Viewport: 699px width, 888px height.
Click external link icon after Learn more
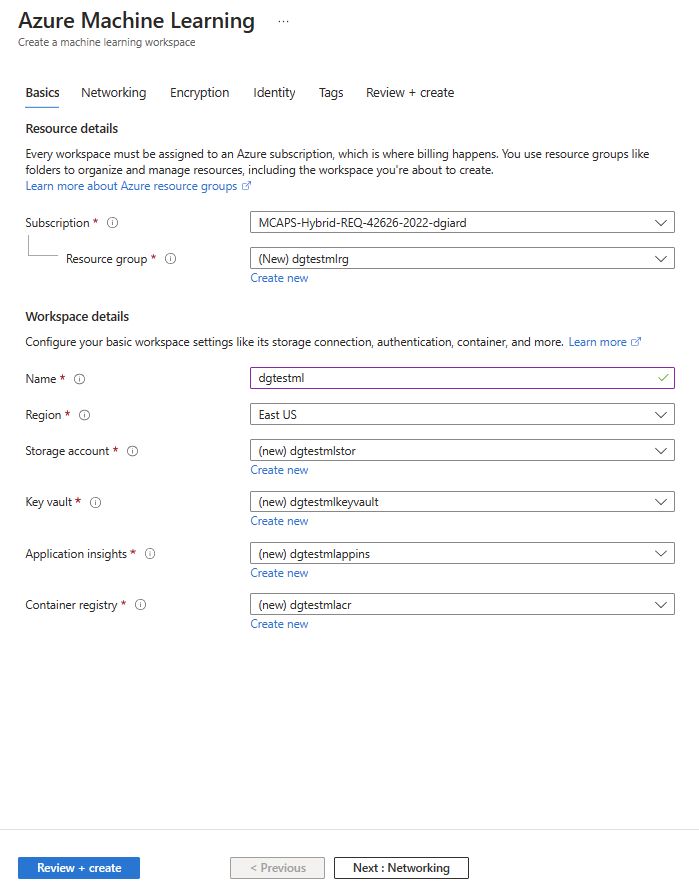coord(636,342)
